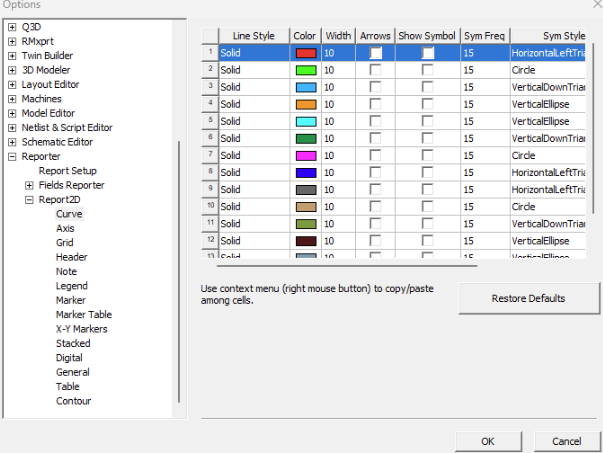Open the Contour settings item
Screen dimensions: 603x453
click(73, 401)
